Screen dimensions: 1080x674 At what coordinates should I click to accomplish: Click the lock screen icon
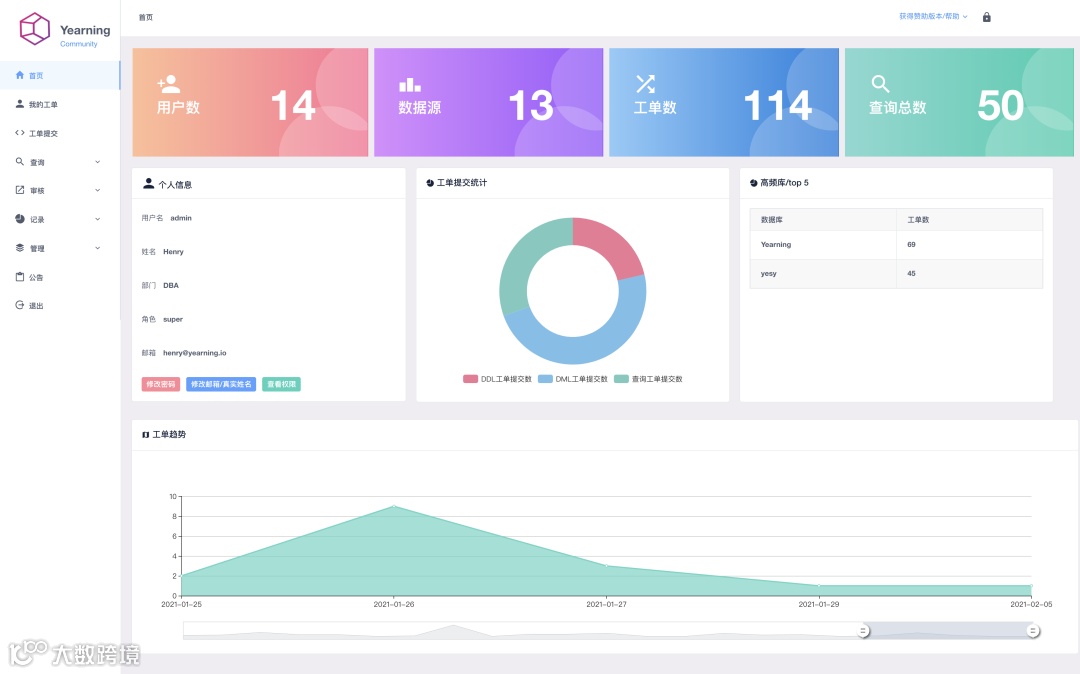(986, 17)
